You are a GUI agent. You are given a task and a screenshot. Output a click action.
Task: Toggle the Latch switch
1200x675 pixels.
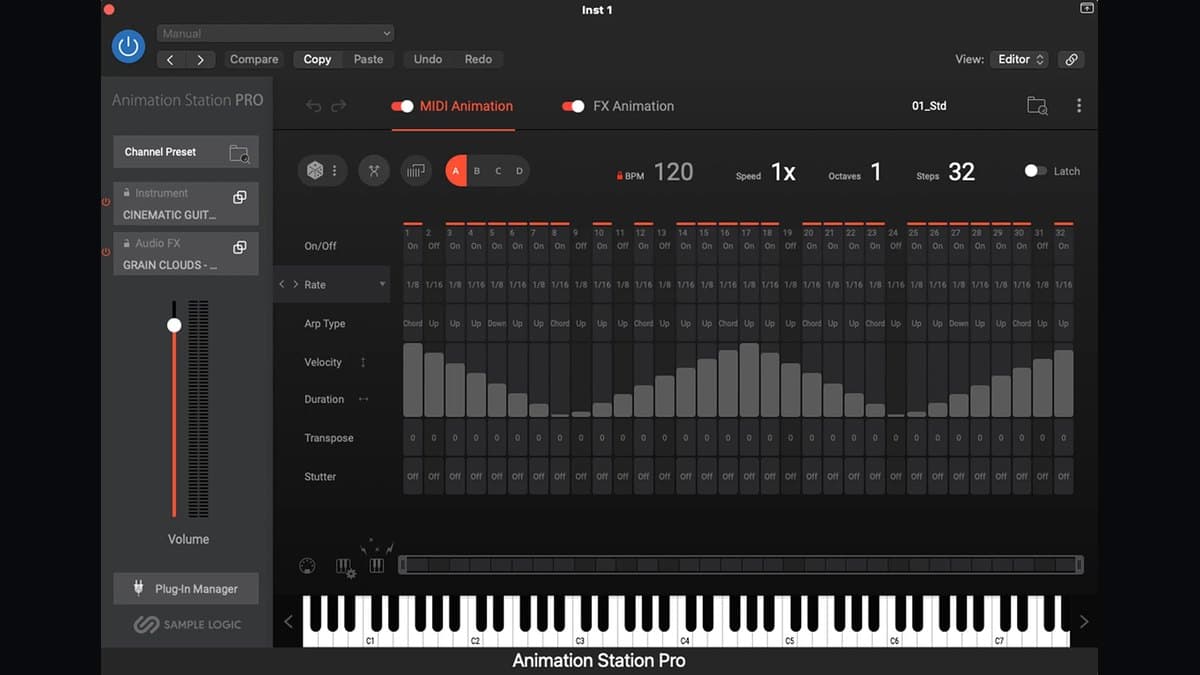click(1036, 171)
